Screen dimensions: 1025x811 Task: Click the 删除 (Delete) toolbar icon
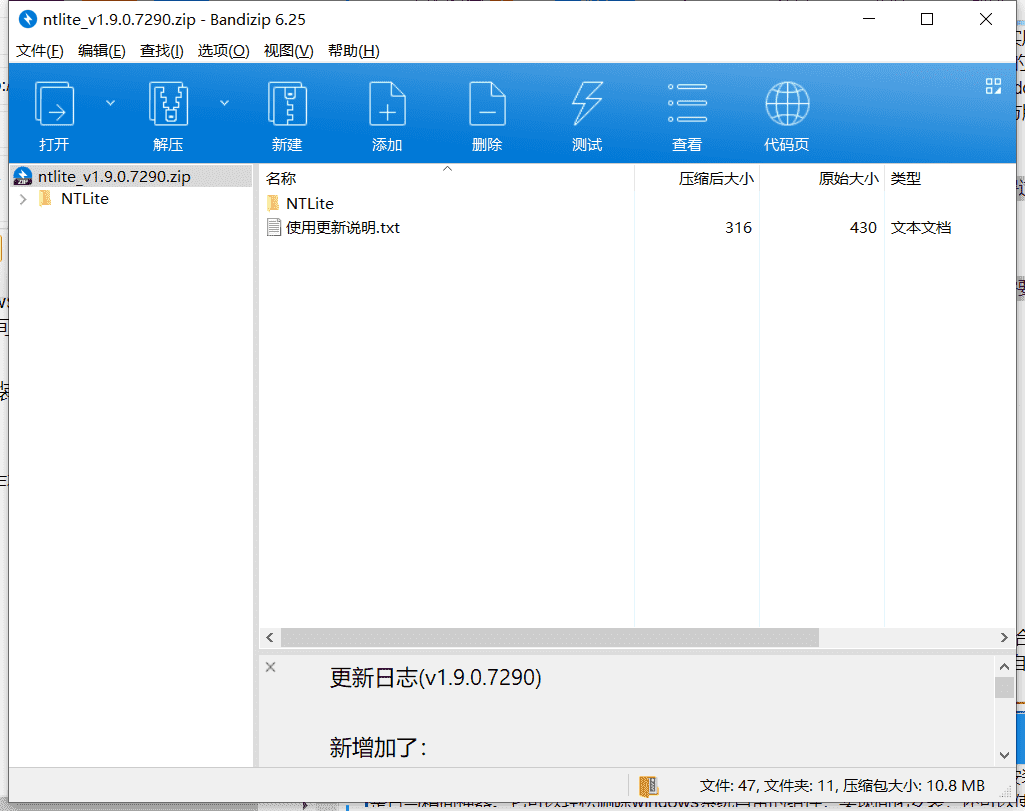[x=487, y=104]
